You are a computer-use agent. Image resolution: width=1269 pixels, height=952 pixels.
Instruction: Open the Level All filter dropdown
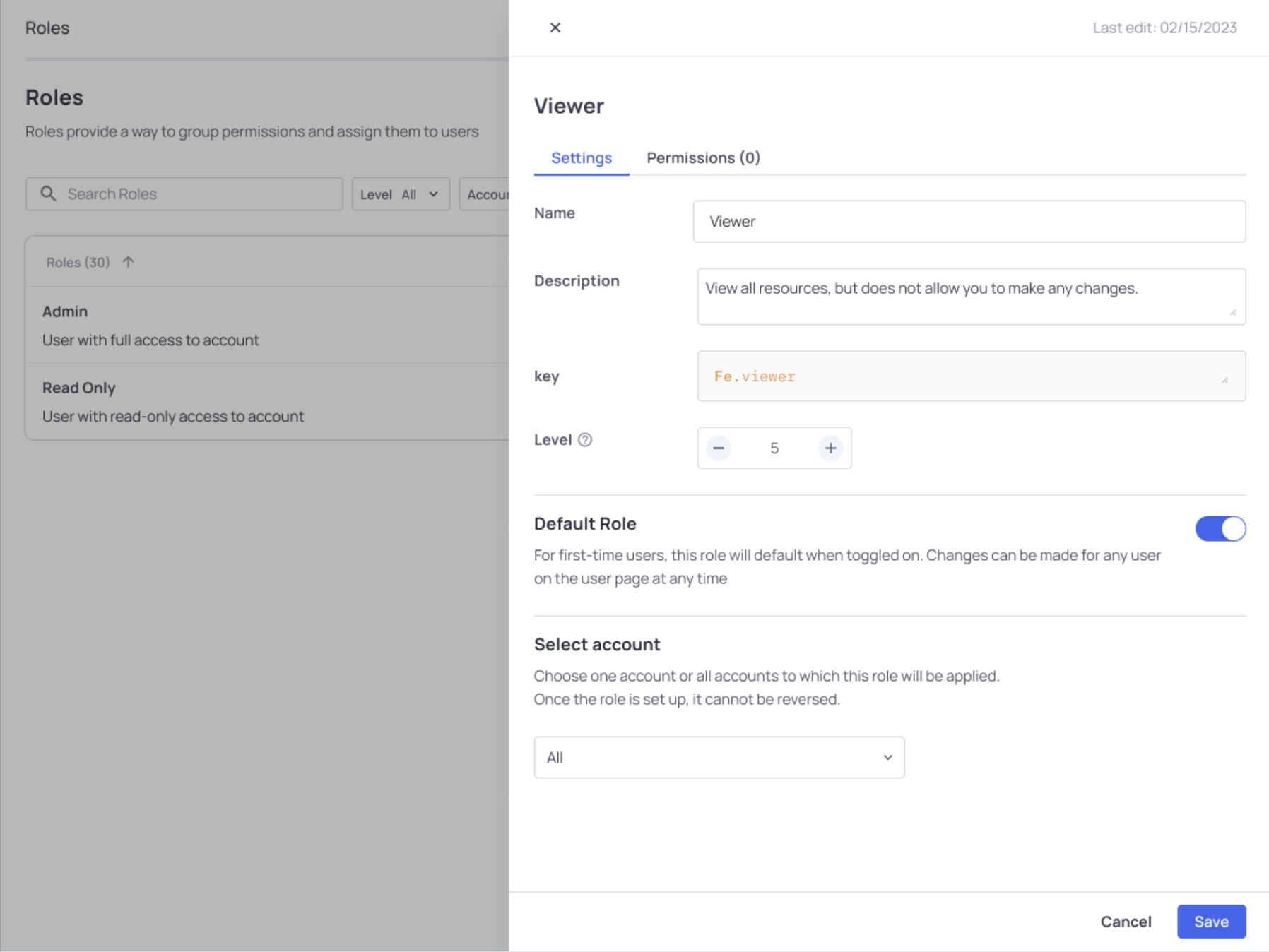[401, 194]
